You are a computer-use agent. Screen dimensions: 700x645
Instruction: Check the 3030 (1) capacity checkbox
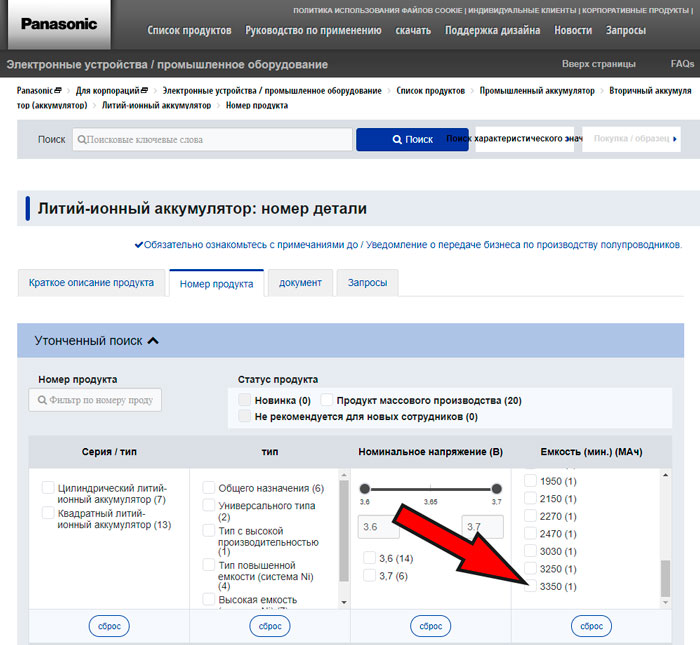point(530,550)
